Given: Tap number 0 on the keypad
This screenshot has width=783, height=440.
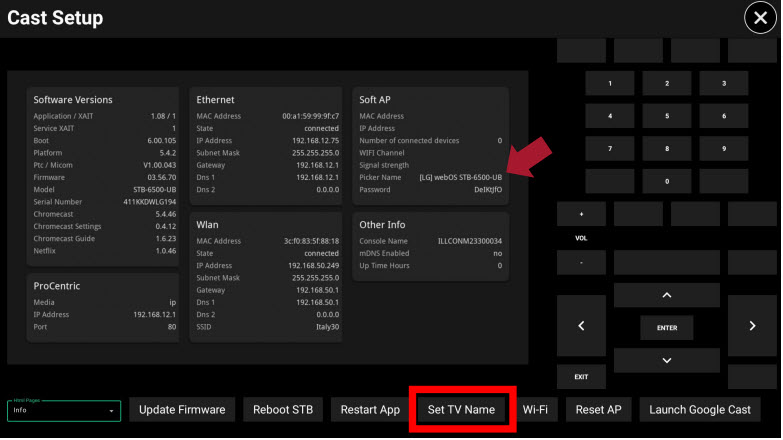Looking at the screenshot, I should click(x=667, y=181).
